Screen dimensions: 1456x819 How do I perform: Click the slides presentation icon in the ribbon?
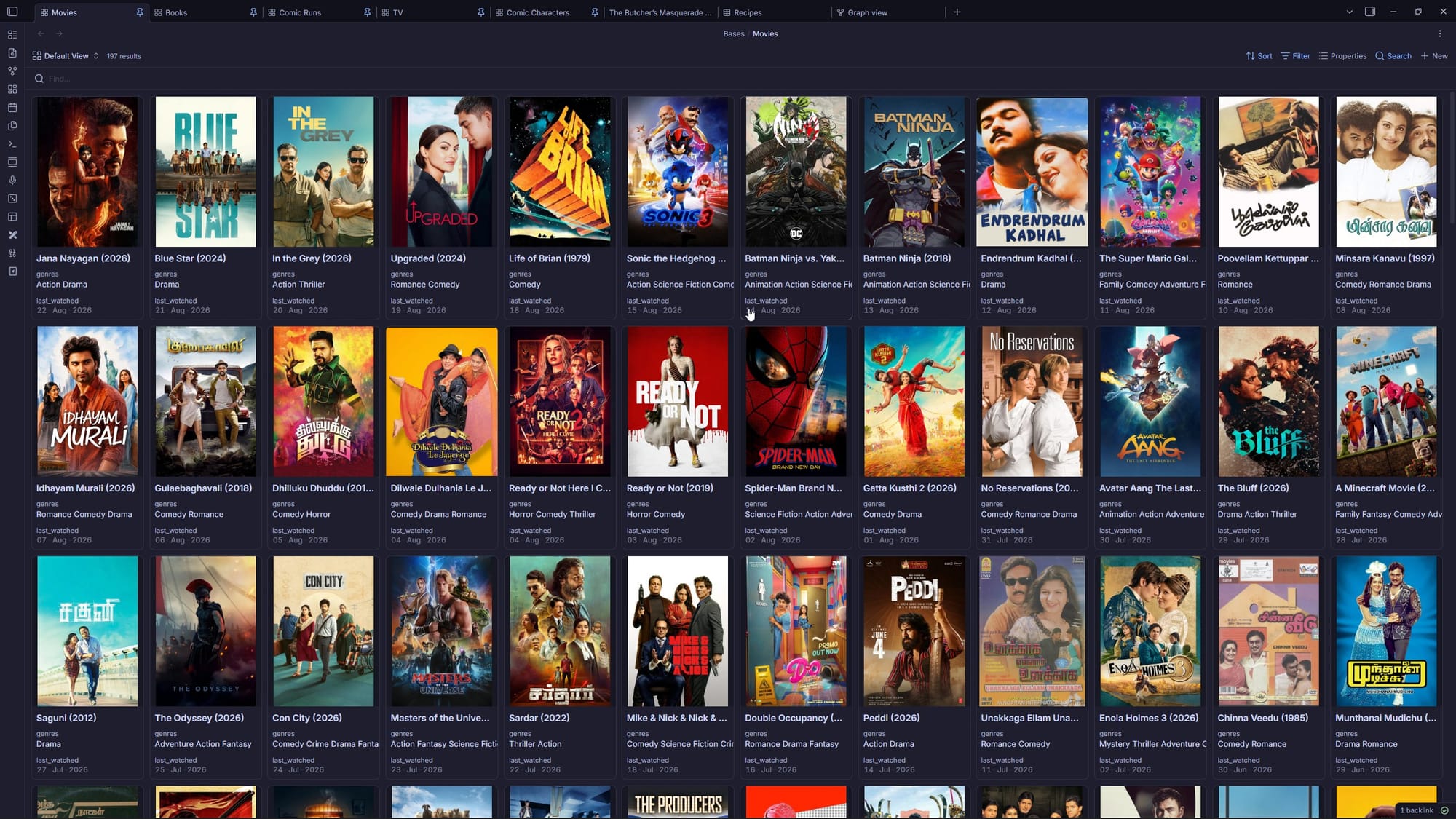click(x=12, y=162)
